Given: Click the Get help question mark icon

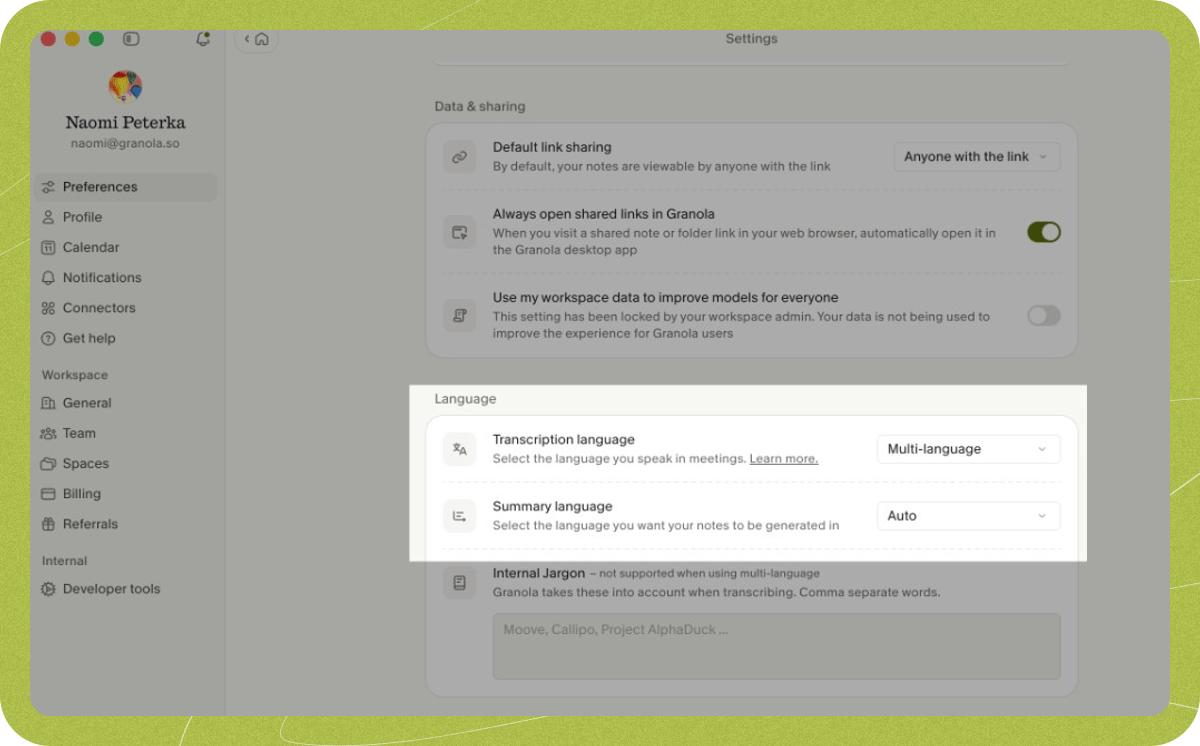Looking at the screenshot, I should click(48, 338).
